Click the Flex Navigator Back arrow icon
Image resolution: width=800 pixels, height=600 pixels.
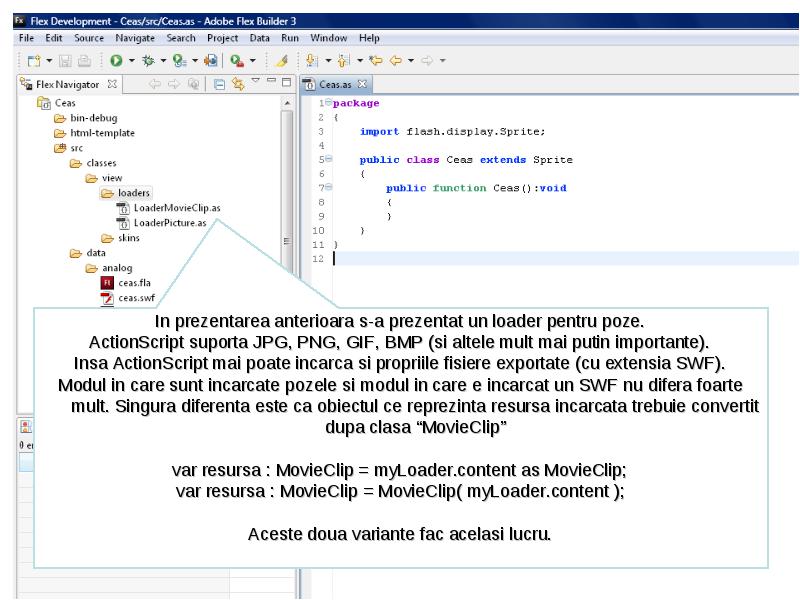(155, 84)
